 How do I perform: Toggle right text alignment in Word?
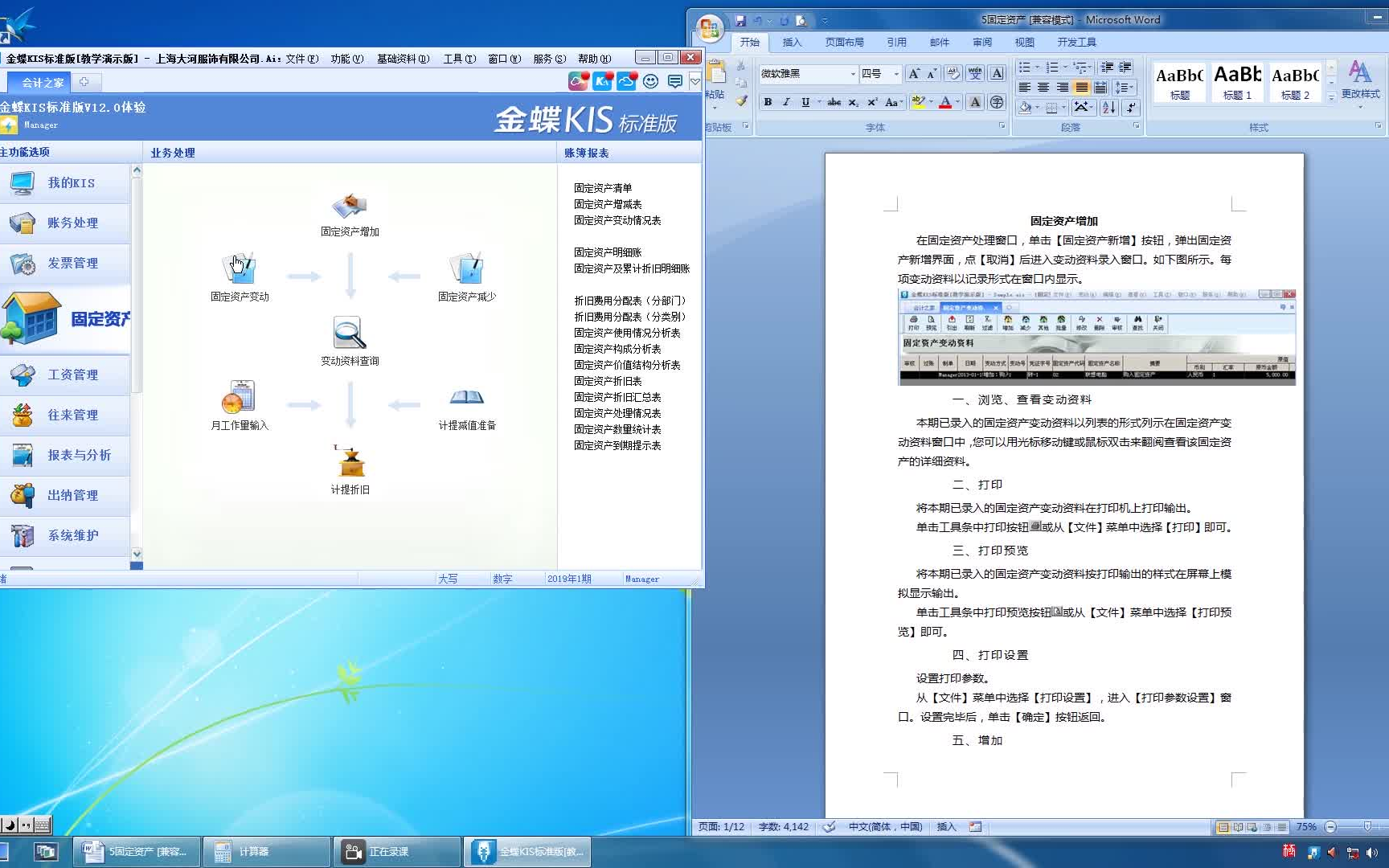1063,88
